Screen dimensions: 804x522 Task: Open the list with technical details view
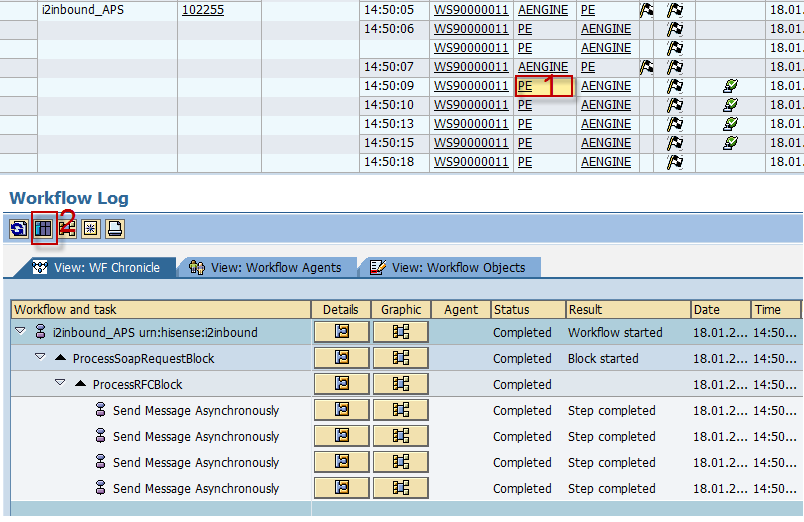[44, 229]
